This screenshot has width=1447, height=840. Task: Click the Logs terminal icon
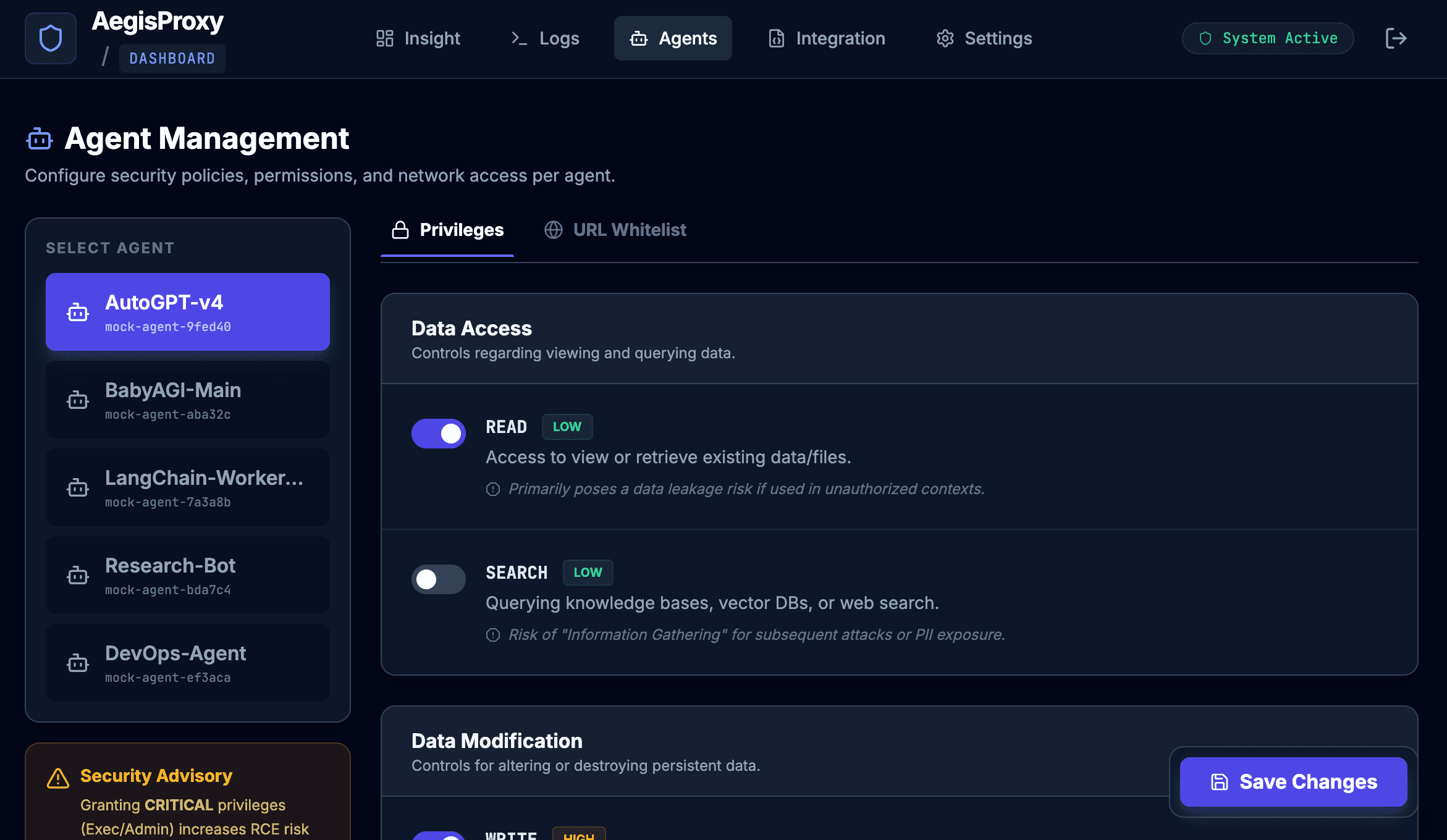(x=519, y=38)
